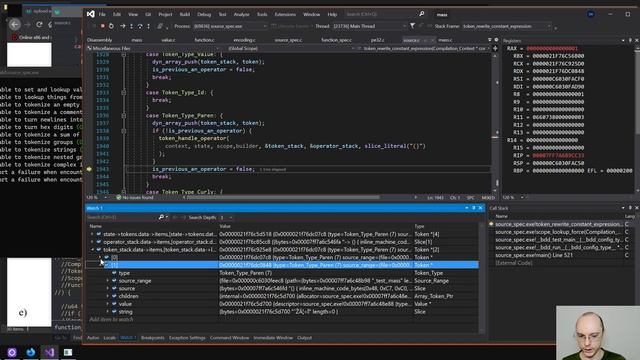Expand the source_range watch field
This screenshot has height=360, width=640.
click(108, 281)
